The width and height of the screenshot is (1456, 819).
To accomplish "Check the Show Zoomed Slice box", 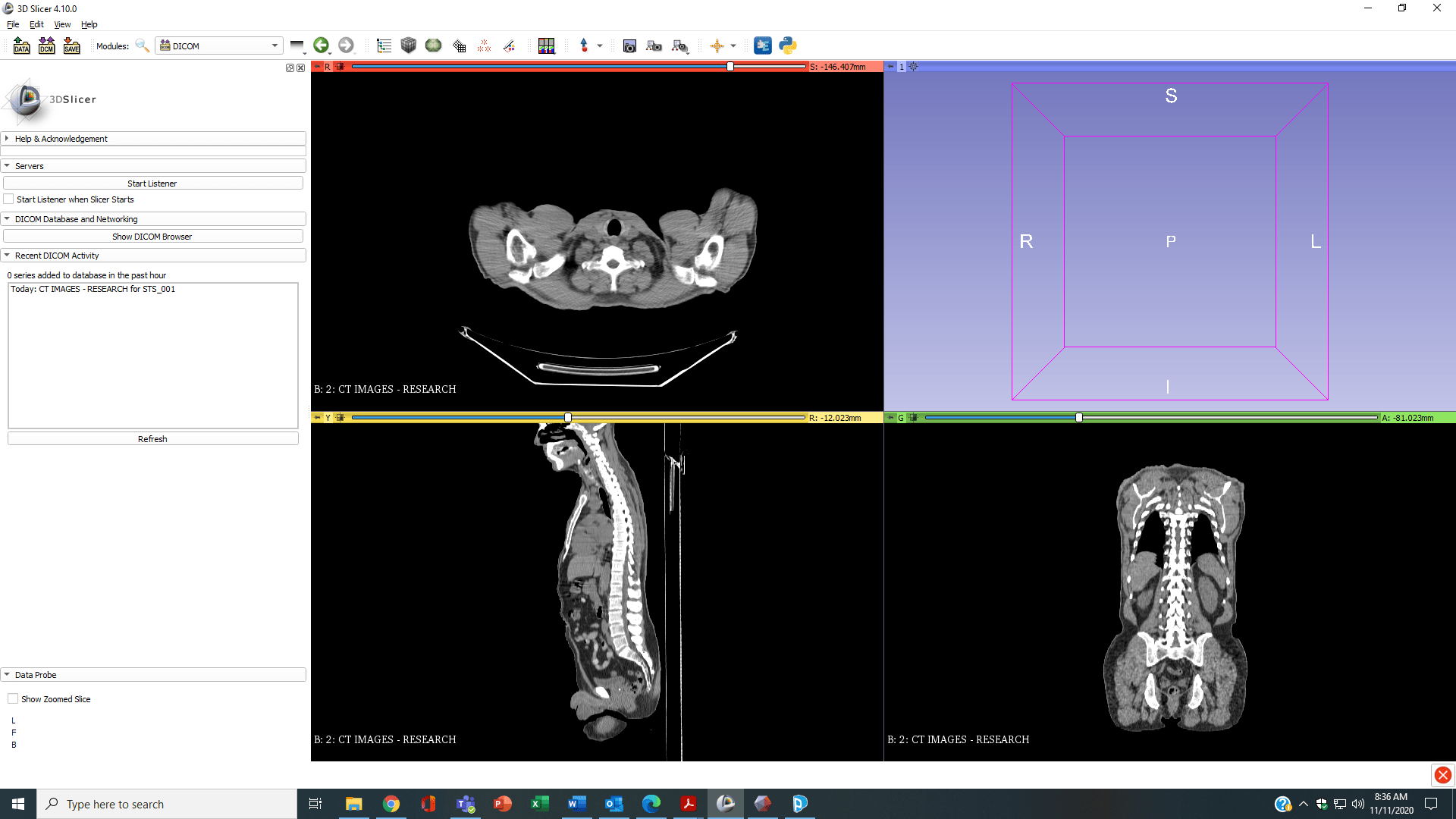I will pyautogui.click(x=13, y=699).
